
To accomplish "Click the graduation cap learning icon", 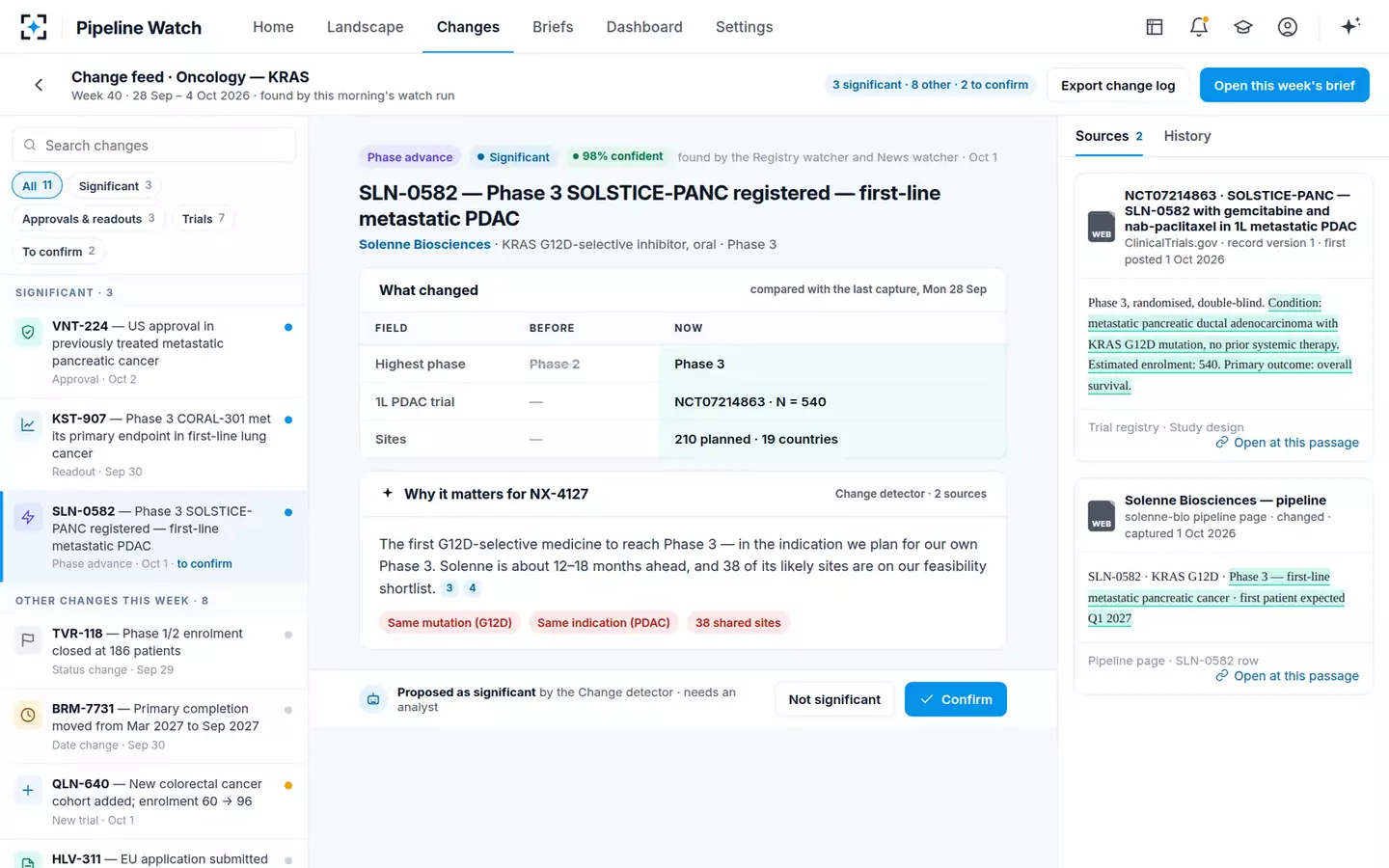I will [1243, 27].
